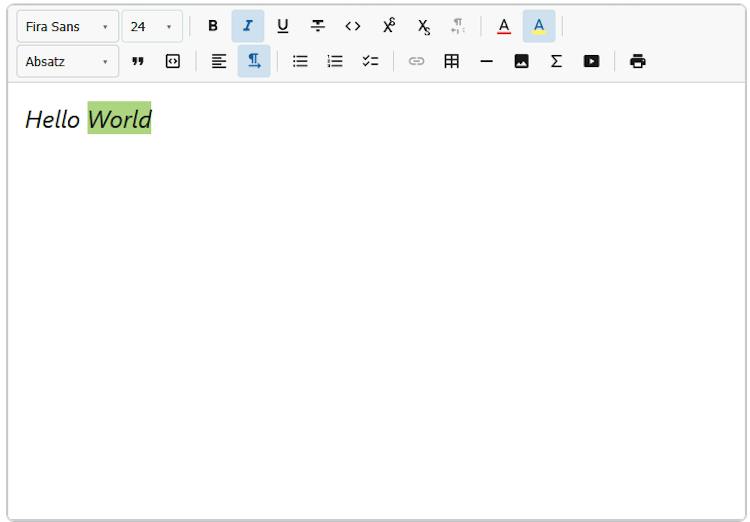Viewport: 750px width, 522px height.
Task: Toggle left-to-right text direction
Action: [x=254, y=61]
